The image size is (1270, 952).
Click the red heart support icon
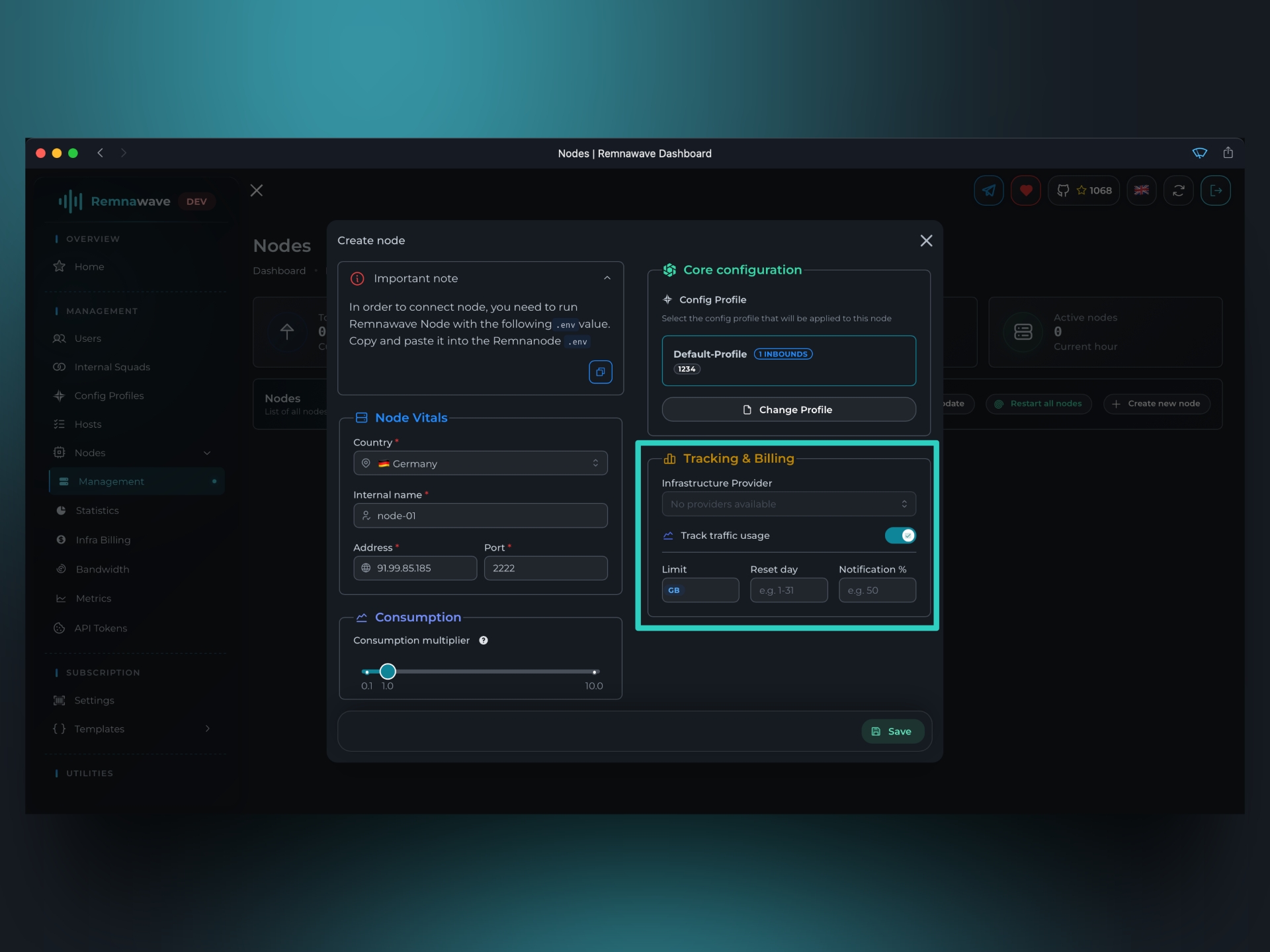1025,190
